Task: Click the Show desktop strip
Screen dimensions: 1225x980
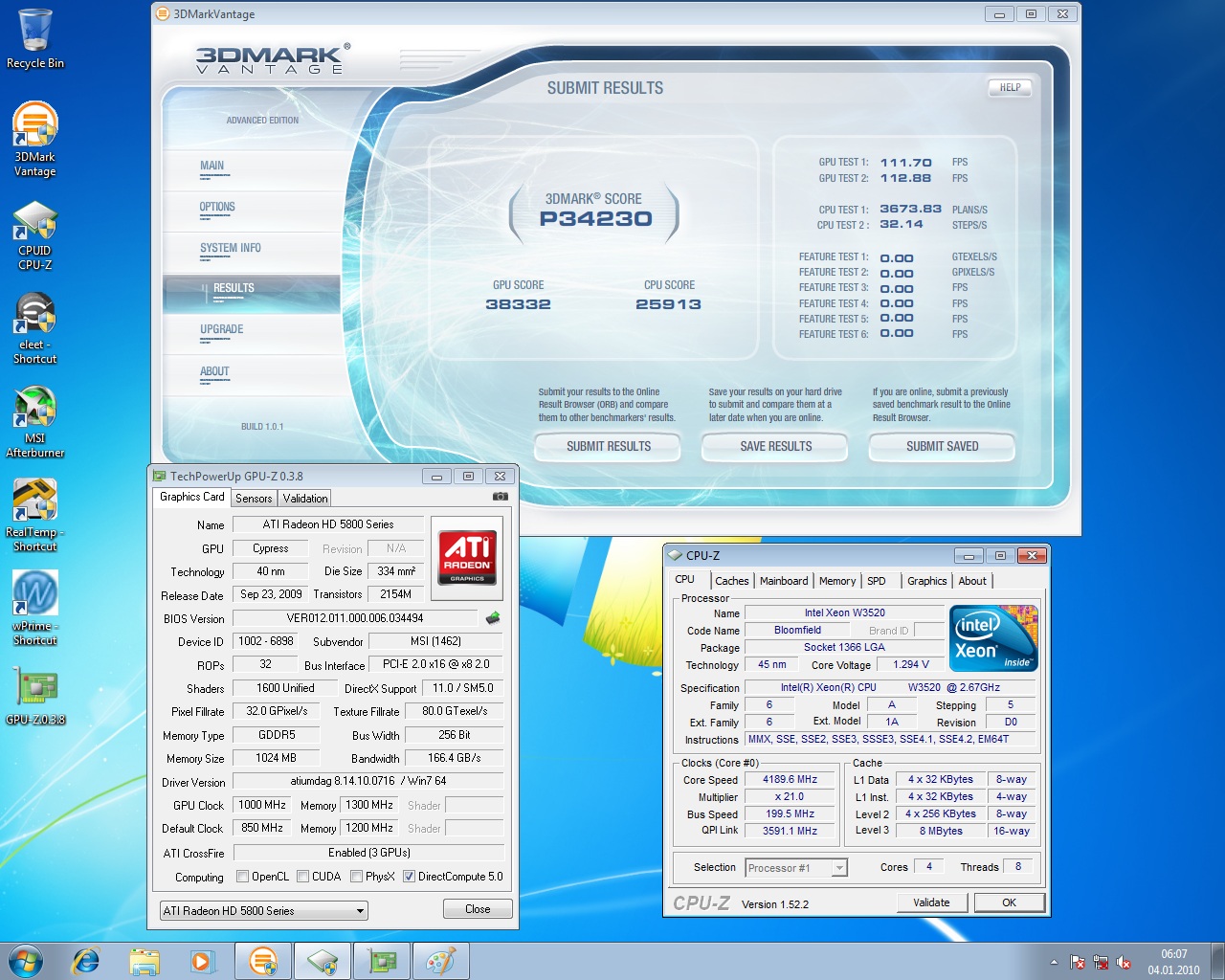Action: tap(1217, 961)
